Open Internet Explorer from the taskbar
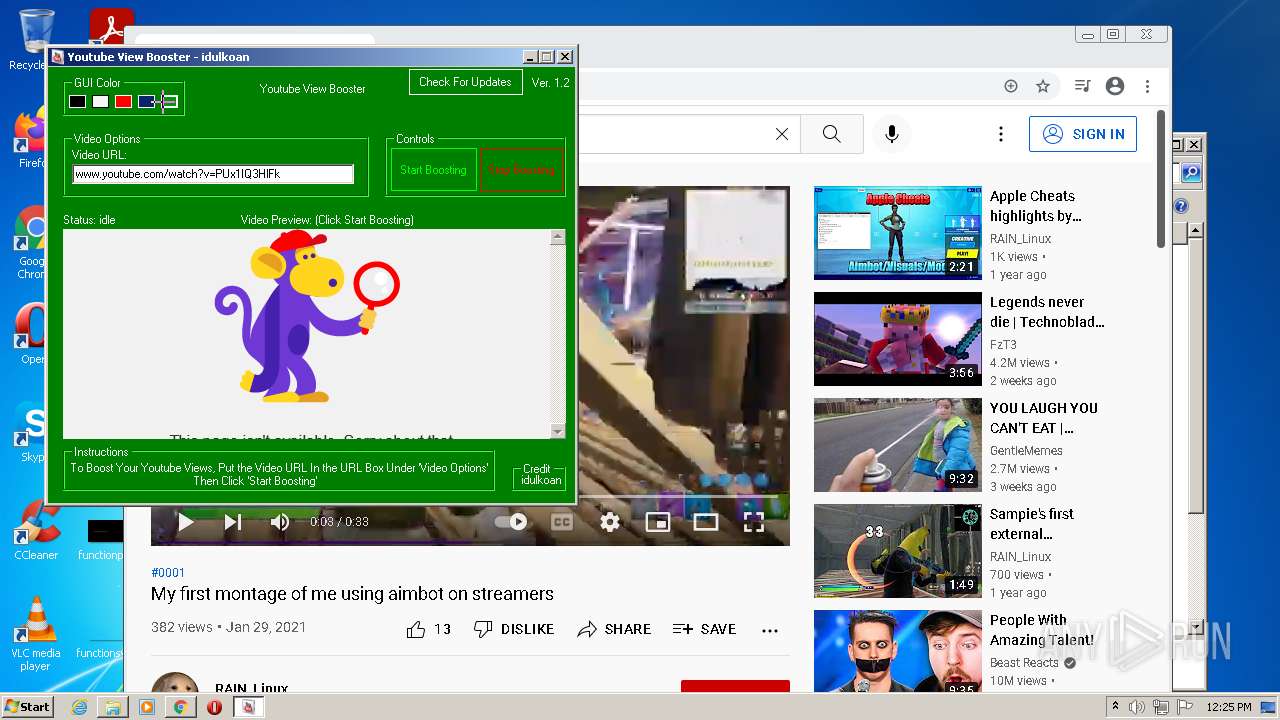 (79, 707)
